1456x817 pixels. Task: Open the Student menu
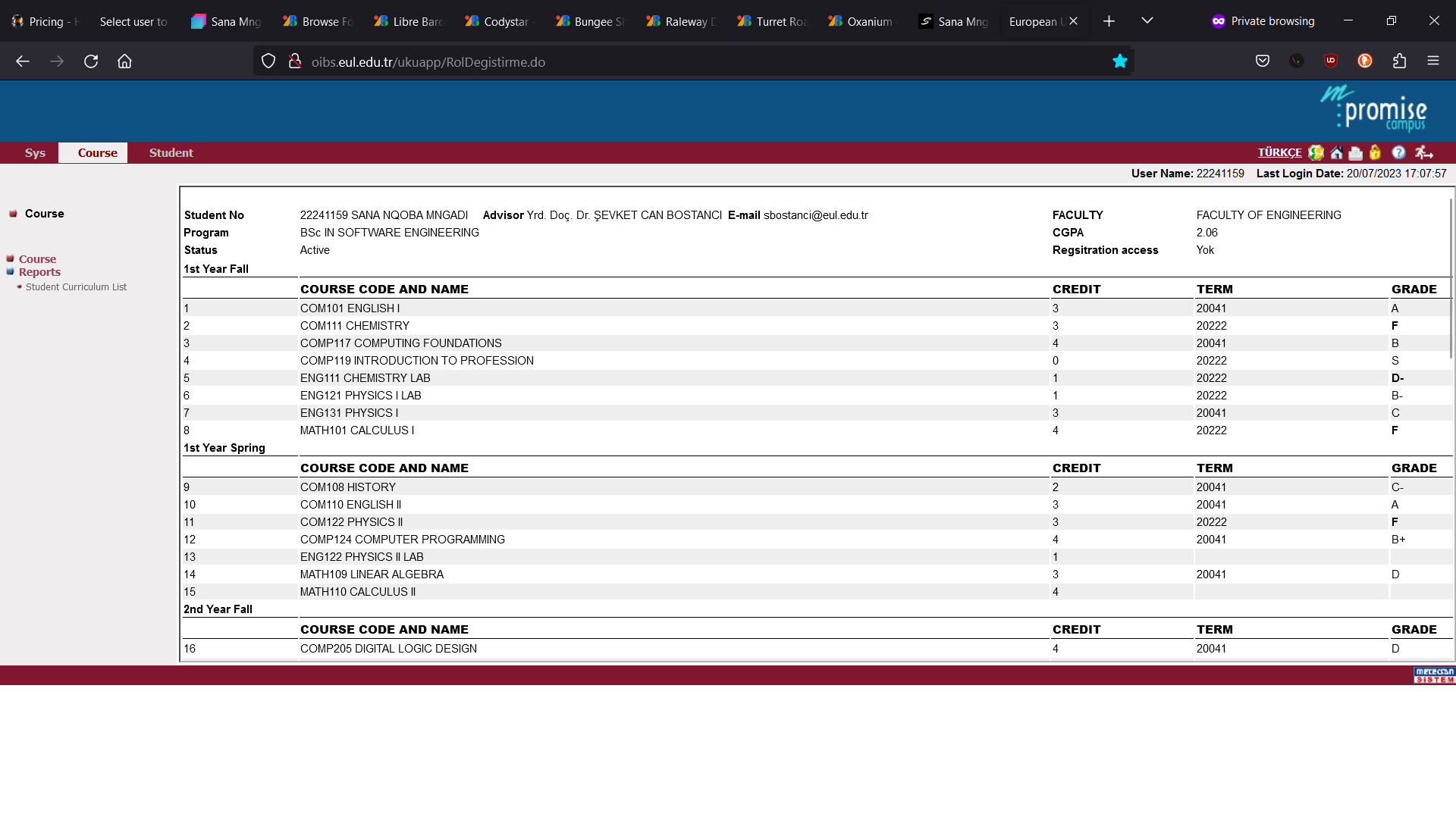tap(171, 153)
